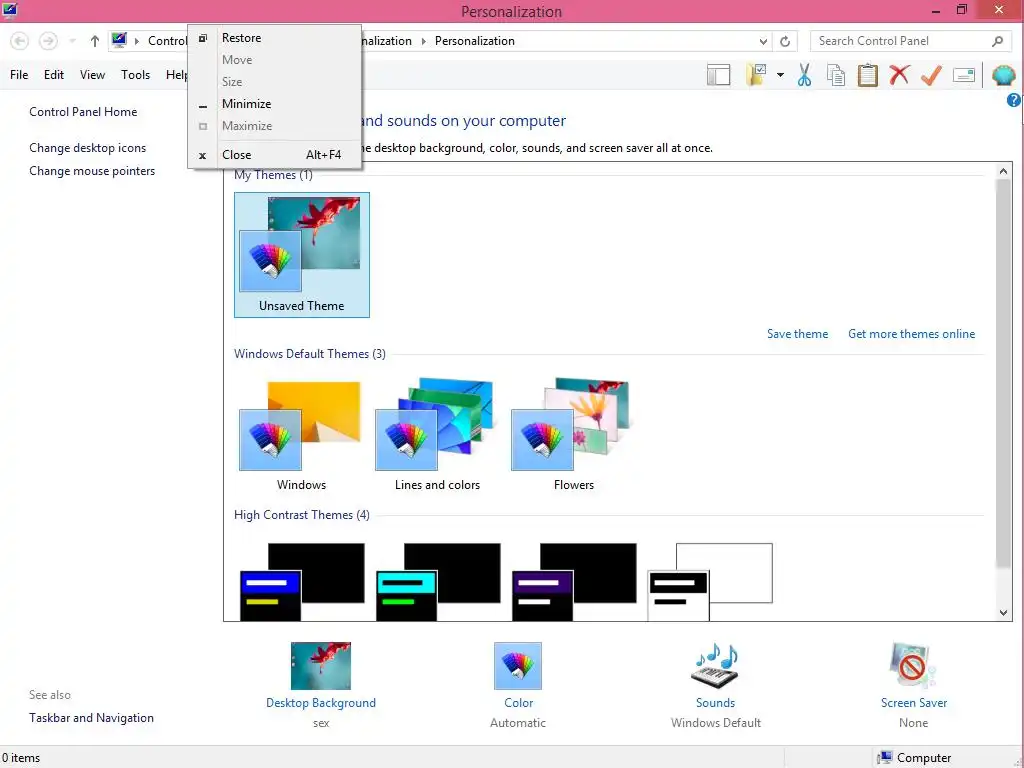Open Change mouse pointers link

pos(92,171)
